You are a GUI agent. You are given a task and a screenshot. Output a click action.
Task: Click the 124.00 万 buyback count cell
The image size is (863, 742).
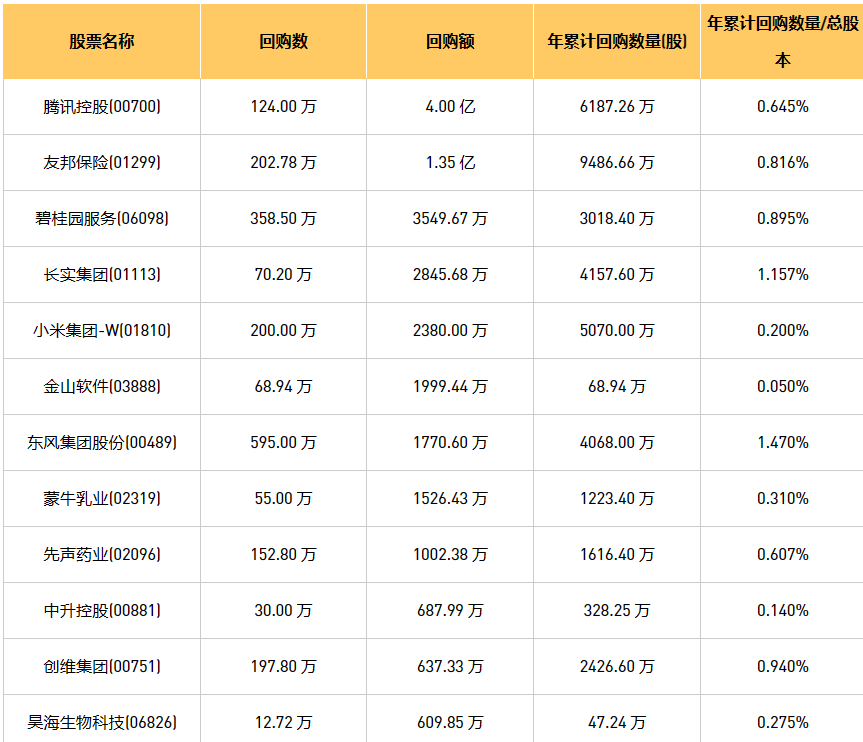click(x=283, y=107)
